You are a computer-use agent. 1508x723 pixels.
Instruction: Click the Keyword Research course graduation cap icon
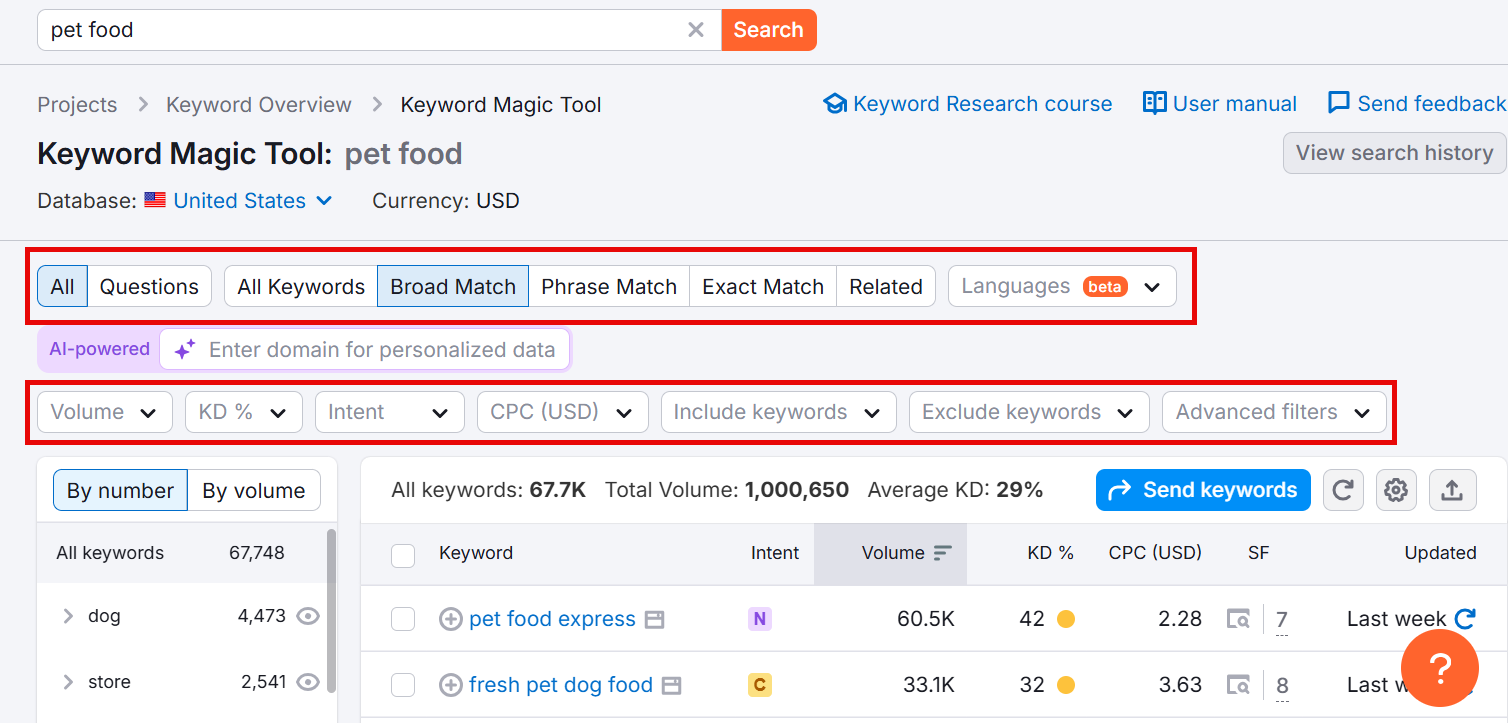pos(835,104)
